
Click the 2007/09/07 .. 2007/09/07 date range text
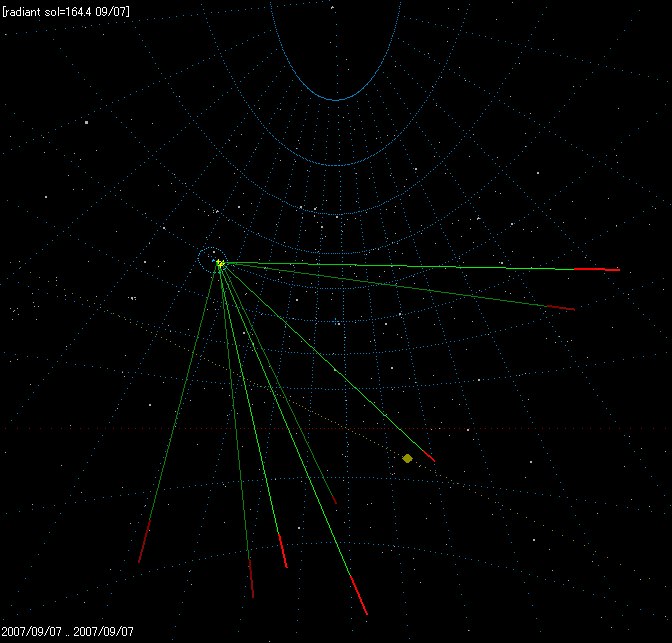[67, 631]
